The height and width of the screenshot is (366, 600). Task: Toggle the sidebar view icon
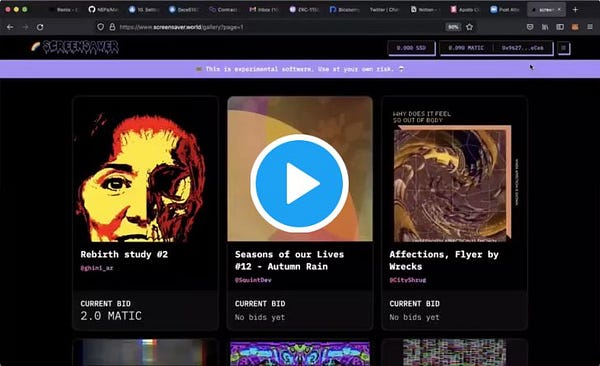560,27
